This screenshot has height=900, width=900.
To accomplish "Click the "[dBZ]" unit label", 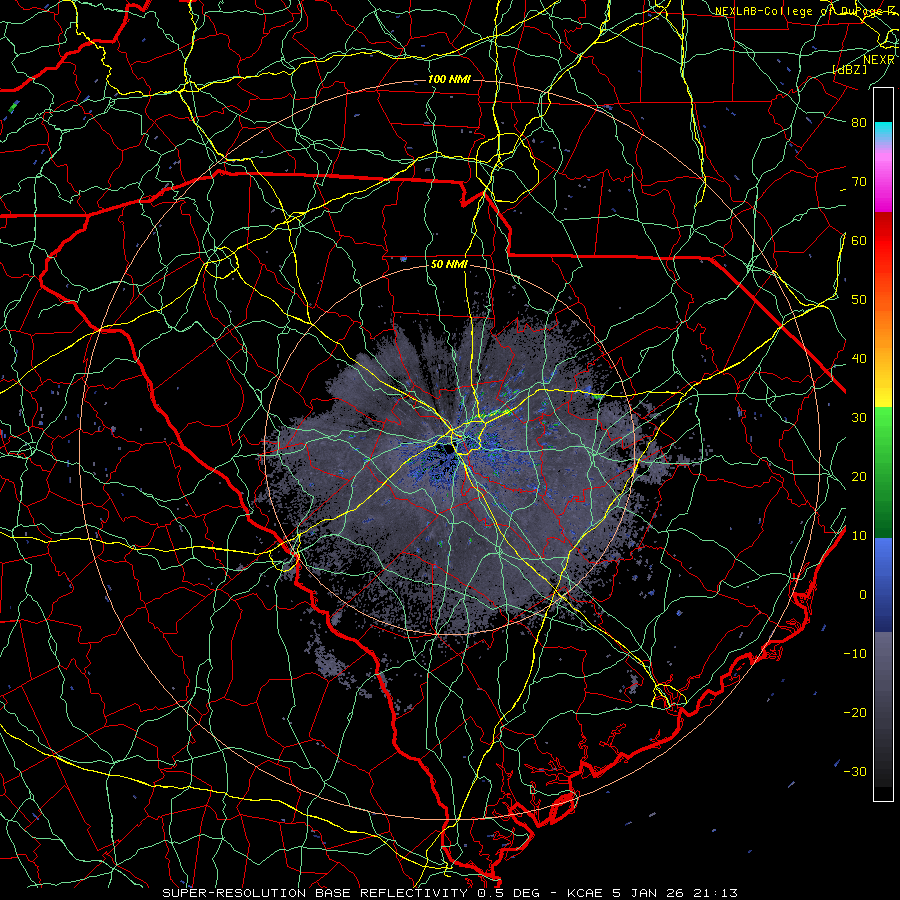I will click(849, 69).
